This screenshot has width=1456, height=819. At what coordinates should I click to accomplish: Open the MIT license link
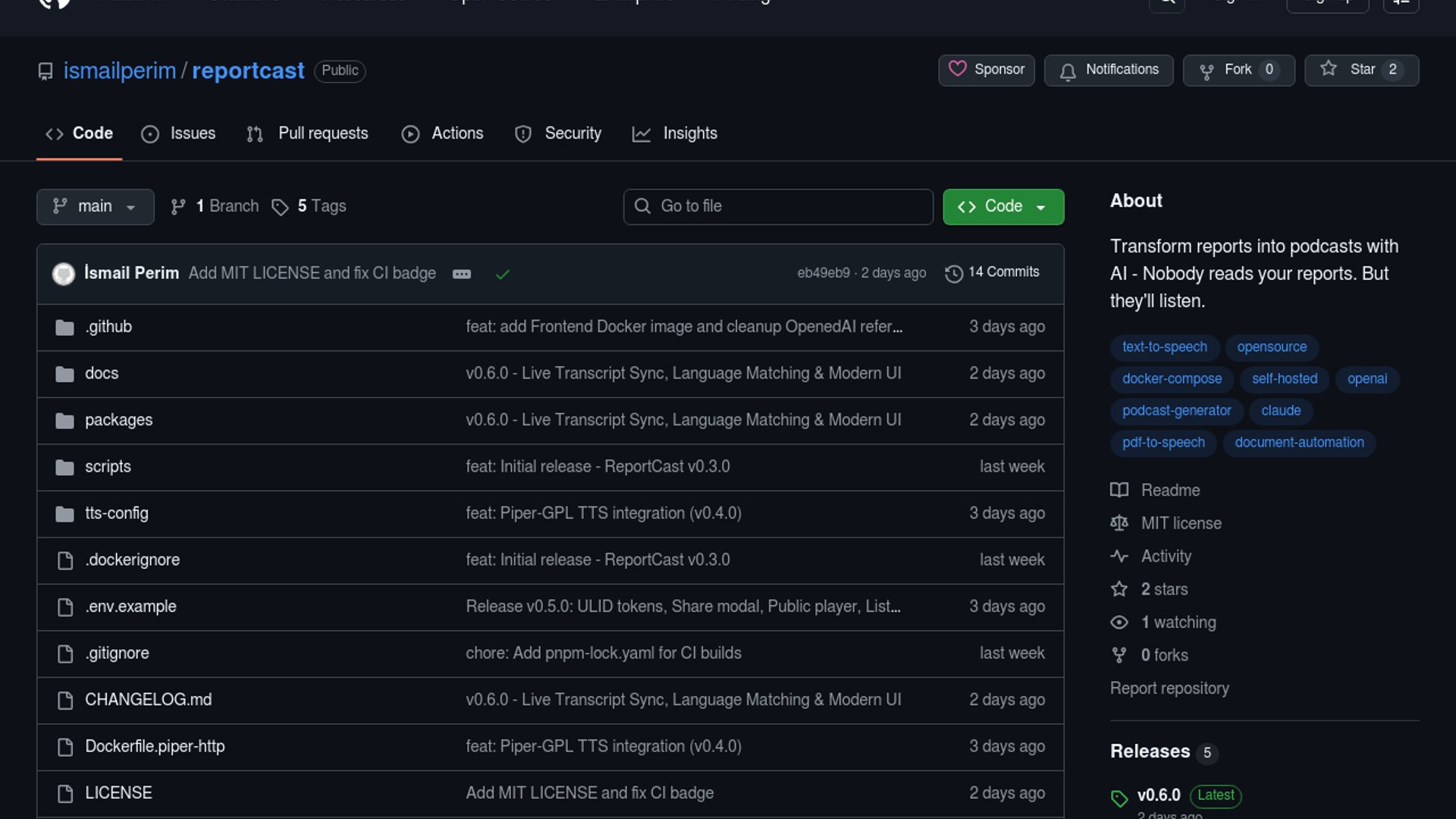1181,523
